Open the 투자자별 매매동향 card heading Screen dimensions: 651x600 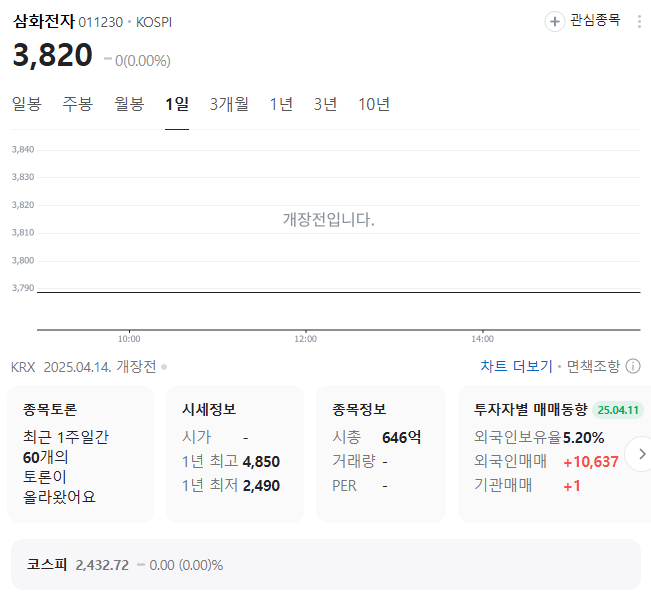531,409
